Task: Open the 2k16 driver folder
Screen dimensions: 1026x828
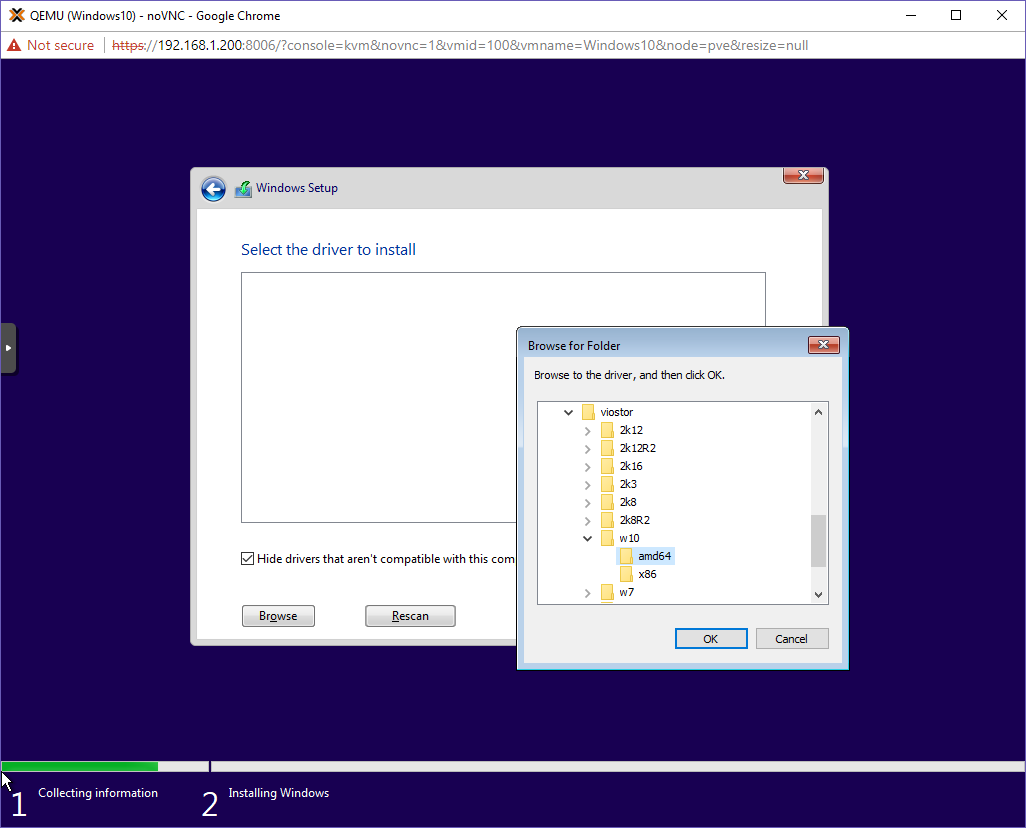Action: pos(631,465)
